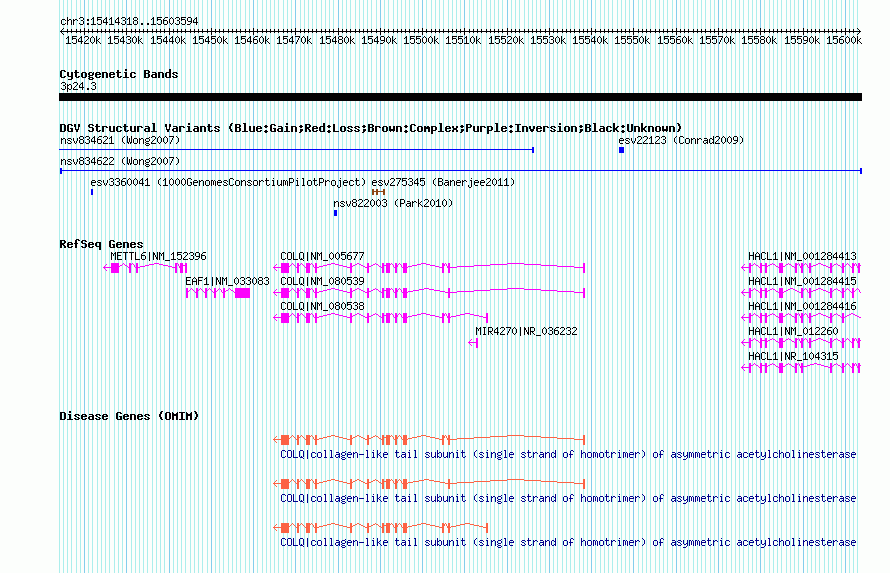
Task: Select the blue esv22123 variant box
Action: point(622,150)
